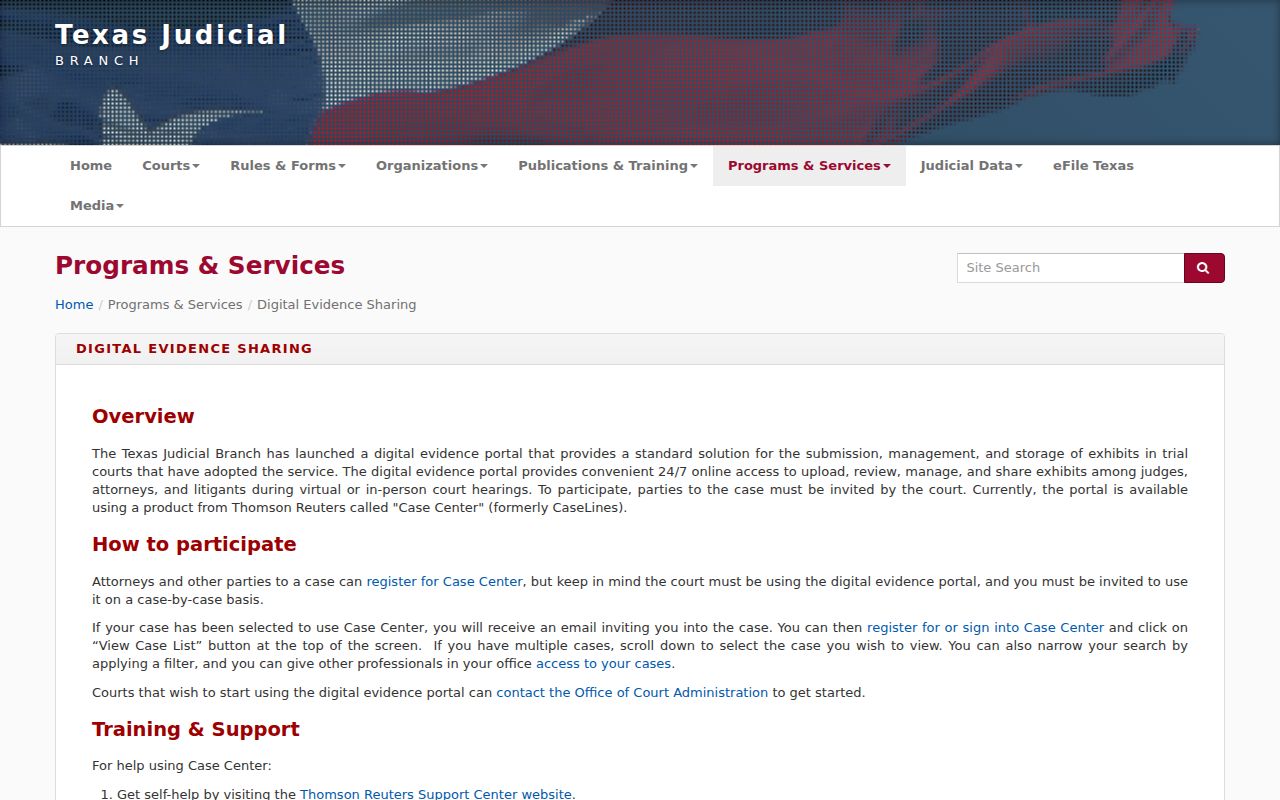Click the 'How to participate' heading
The image size is (1280, 800).
tap(194, 544)
